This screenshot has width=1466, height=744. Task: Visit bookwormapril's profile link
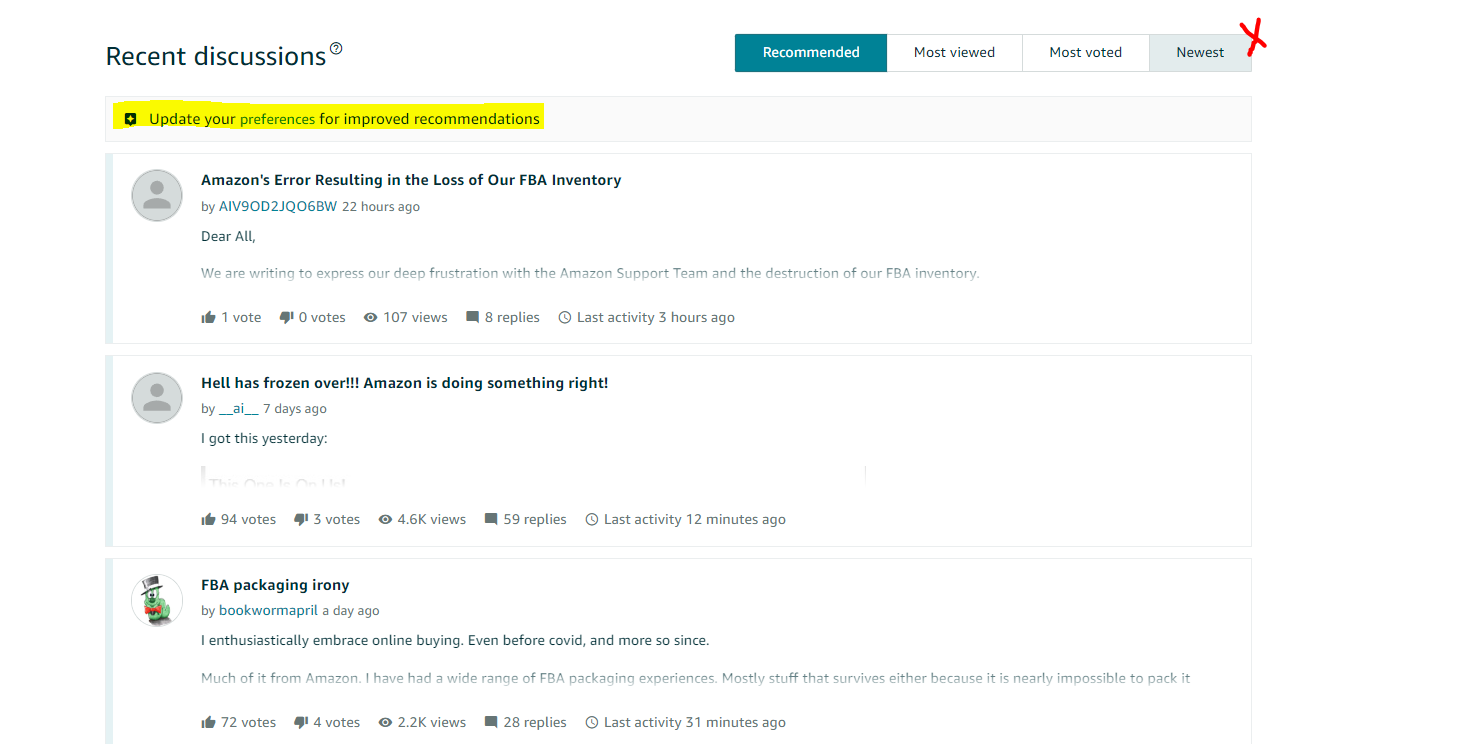click(268, 611)
